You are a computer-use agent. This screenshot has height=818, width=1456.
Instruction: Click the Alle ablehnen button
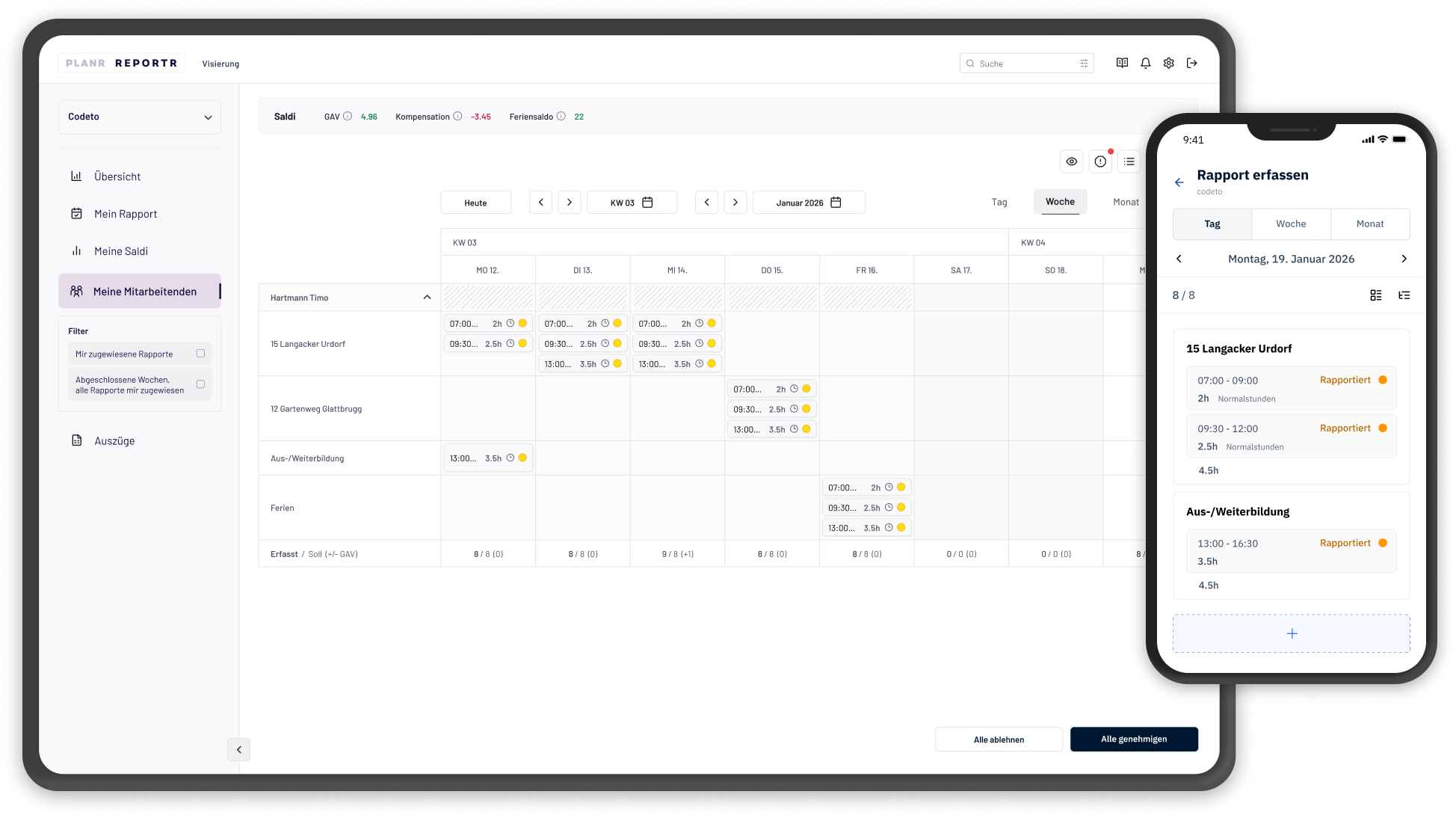[999, 739]
